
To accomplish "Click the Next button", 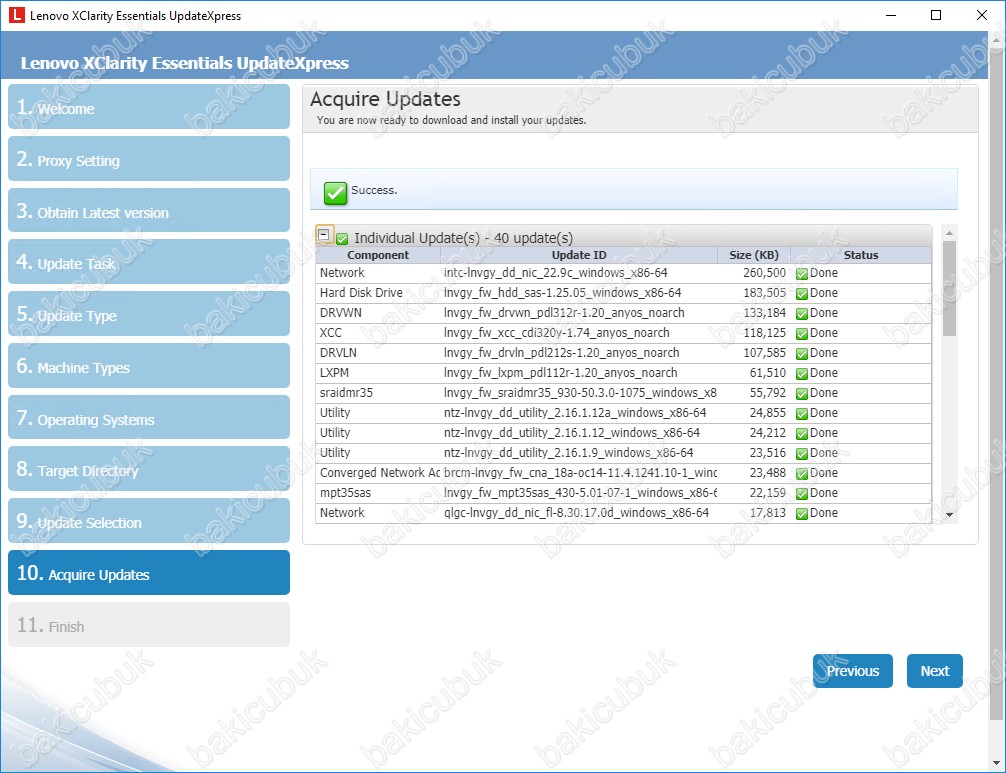I will (x=935, y=671).
